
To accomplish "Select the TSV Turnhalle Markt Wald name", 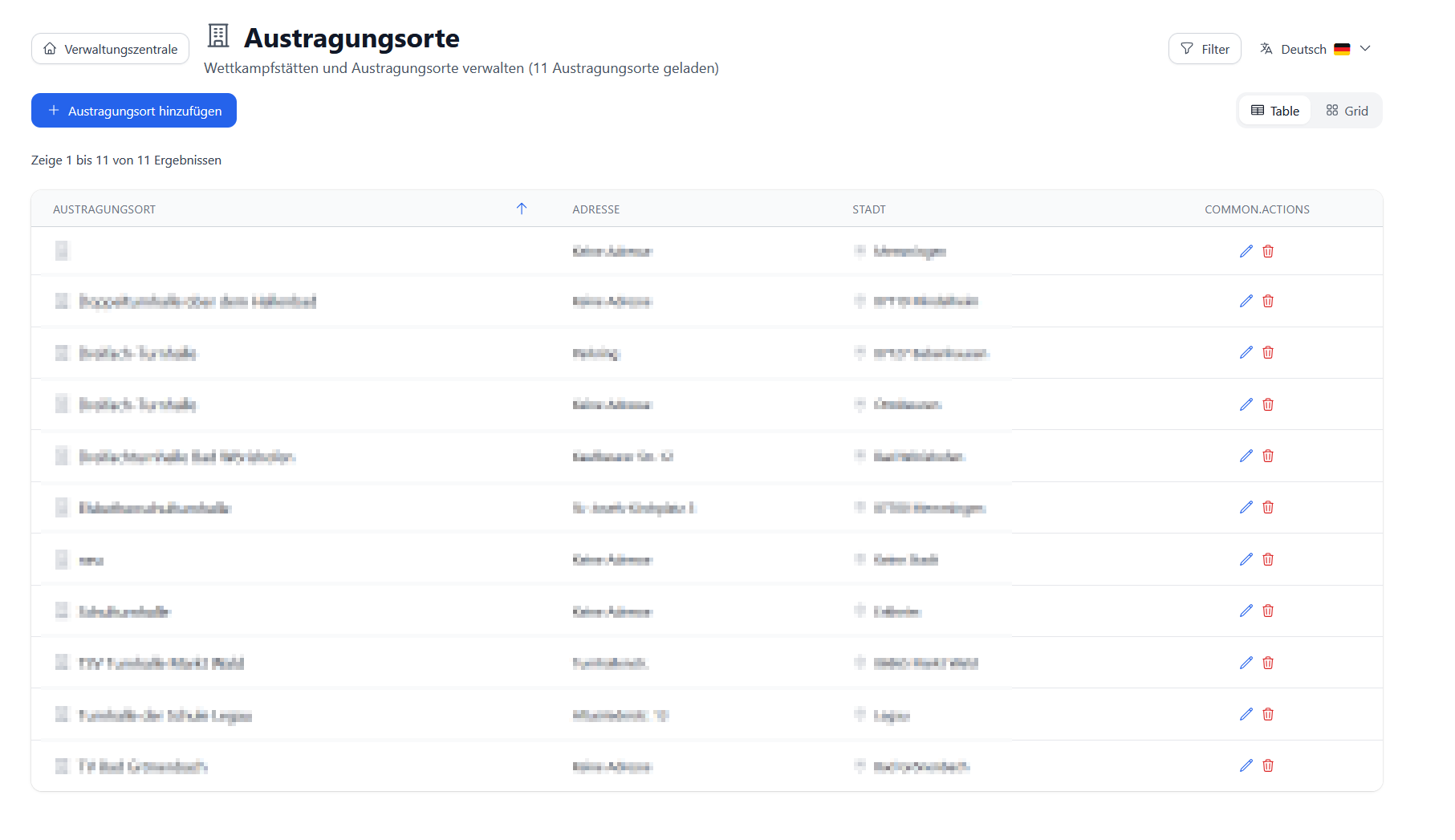I will pos(161,663).
